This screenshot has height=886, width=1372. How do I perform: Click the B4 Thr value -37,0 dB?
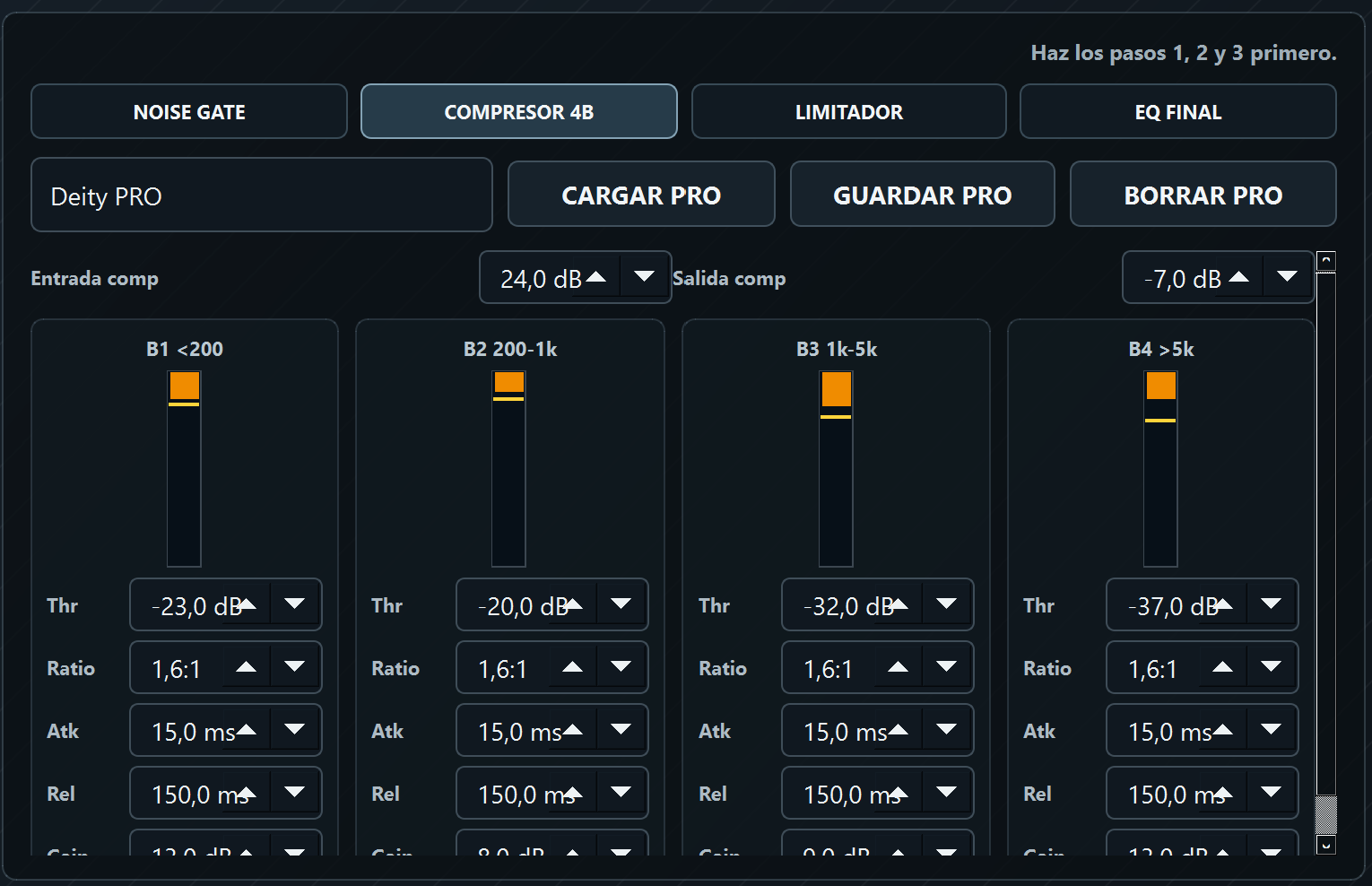point(1174,606)
